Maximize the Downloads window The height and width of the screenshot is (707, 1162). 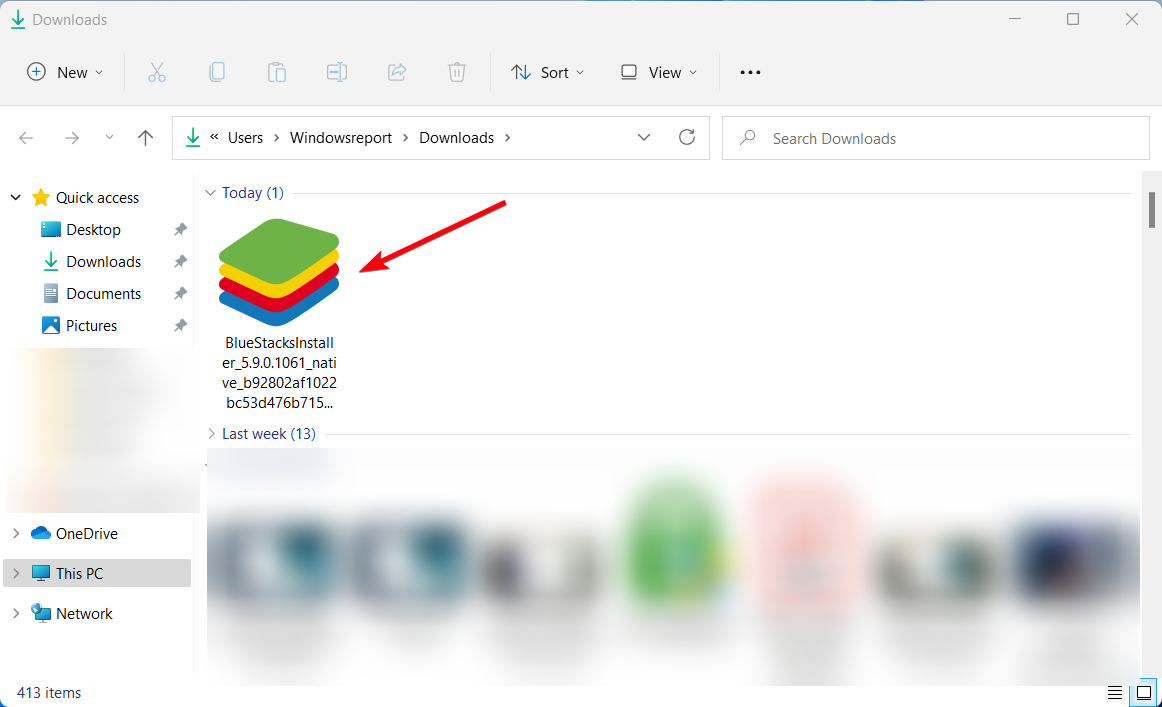(x=1072, y=19)
